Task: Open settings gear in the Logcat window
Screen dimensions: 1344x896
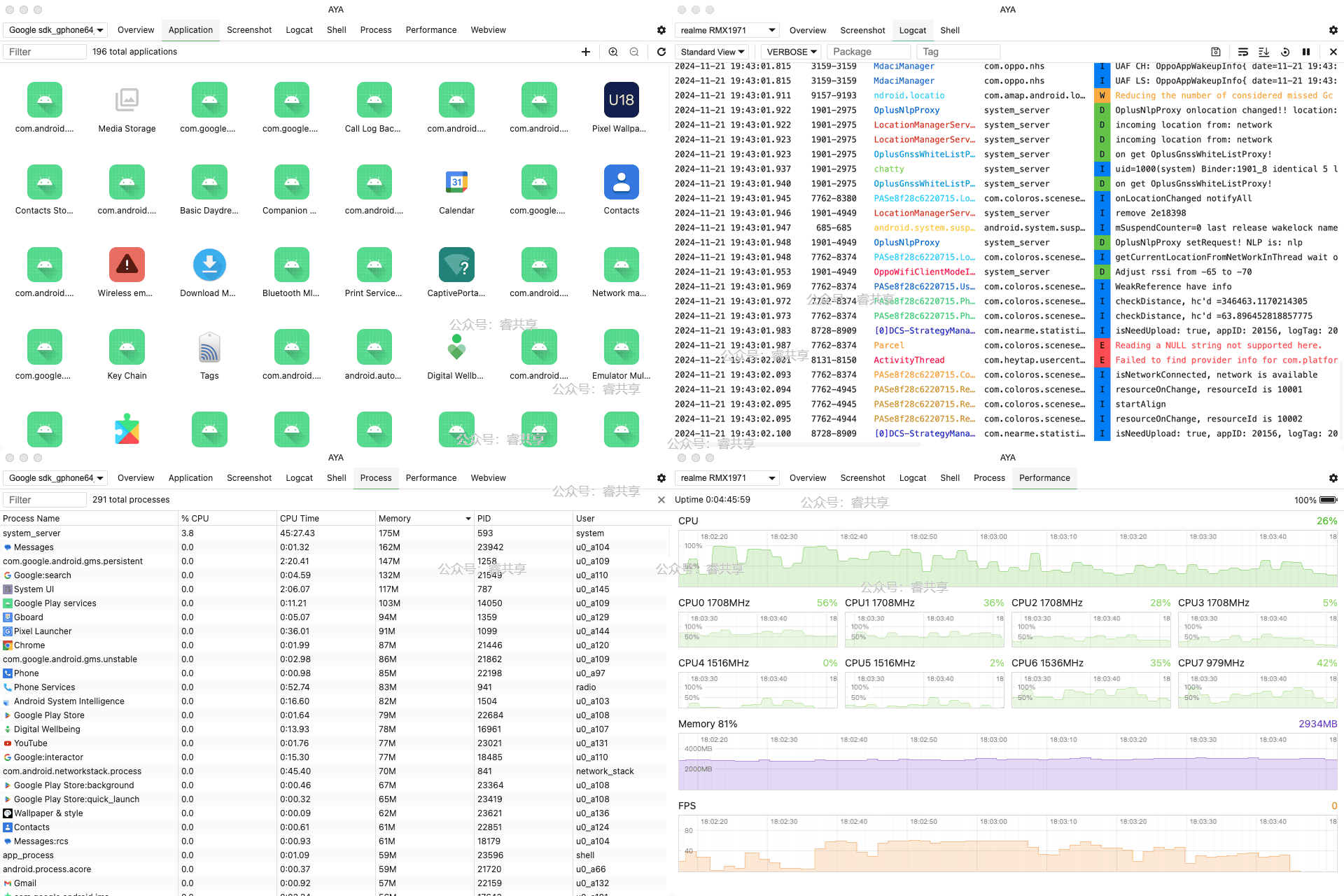Action: (x=1333, y=30)
